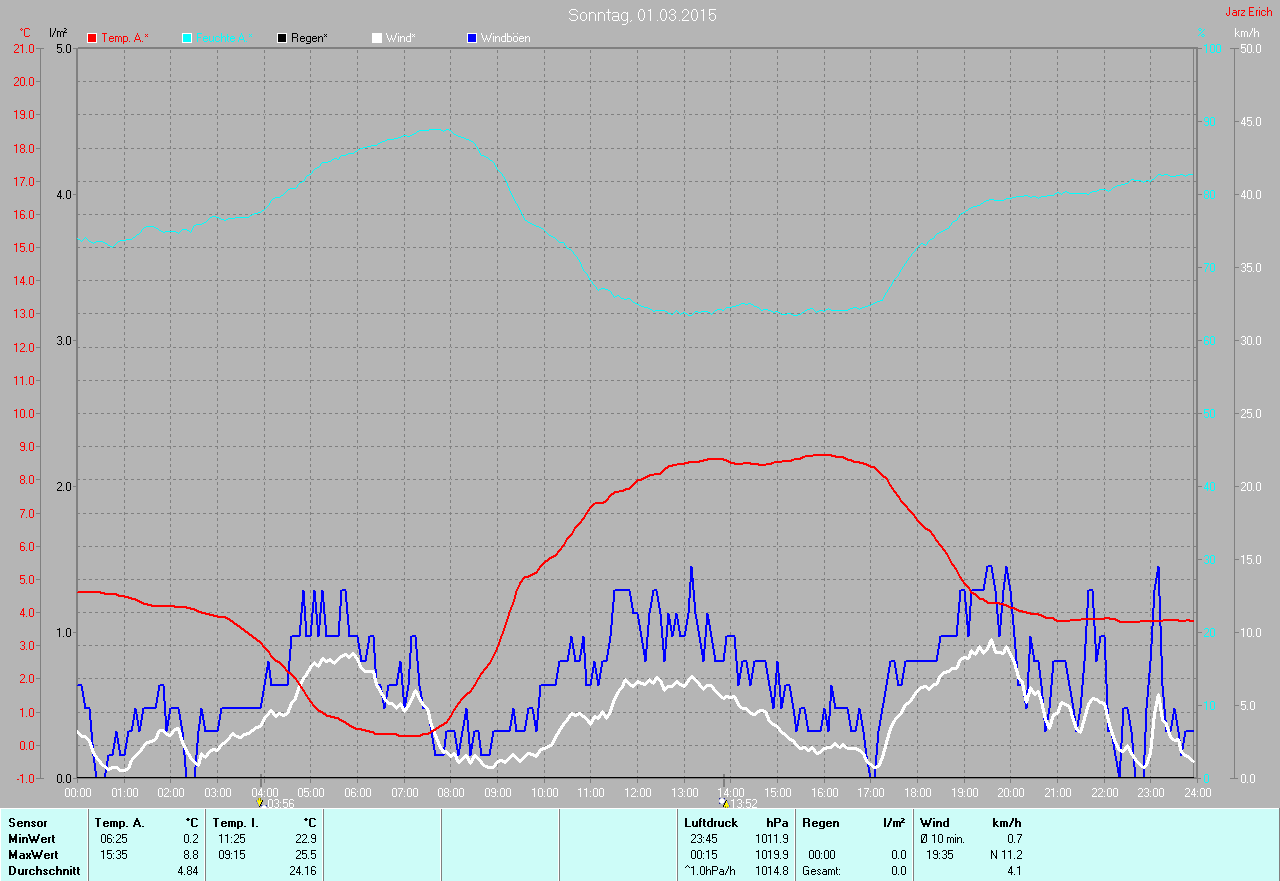Select the 03:56 sunrise marker icon

pyautogui.click(x=260, y=802)
